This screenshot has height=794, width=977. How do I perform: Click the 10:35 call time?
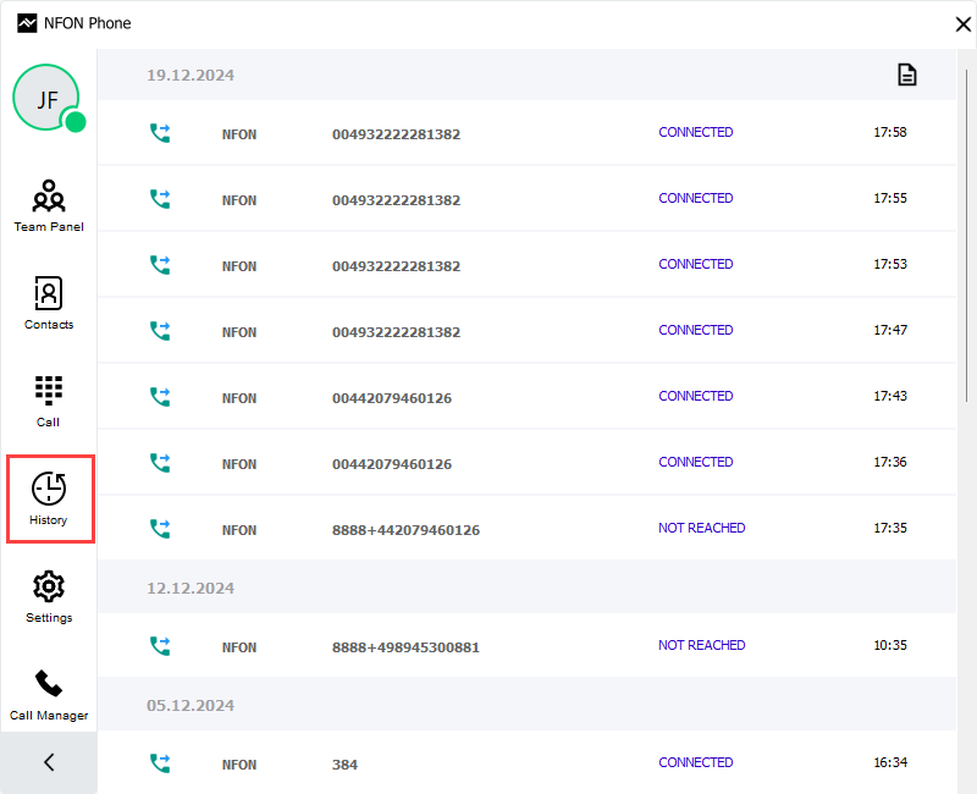tap(890, 646)
